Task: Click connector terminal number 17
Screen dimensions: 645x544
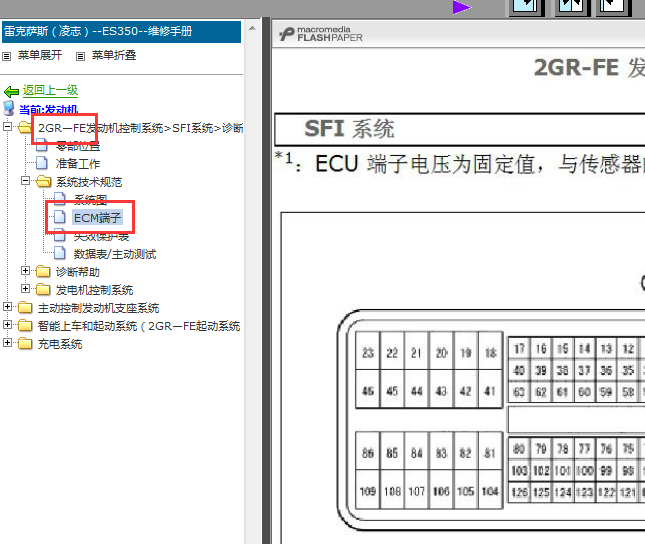Action: [519, 349]
